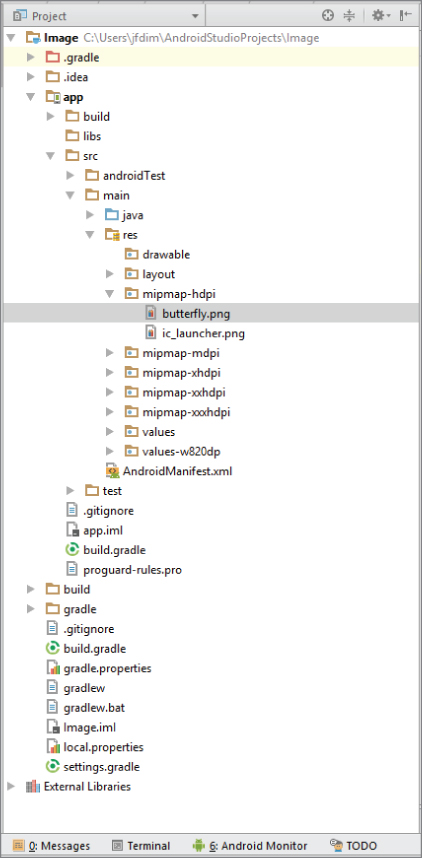Click the settings.gradle file icon
The image size is (422, 858).
pyautogui.click(x=53, y=767)
